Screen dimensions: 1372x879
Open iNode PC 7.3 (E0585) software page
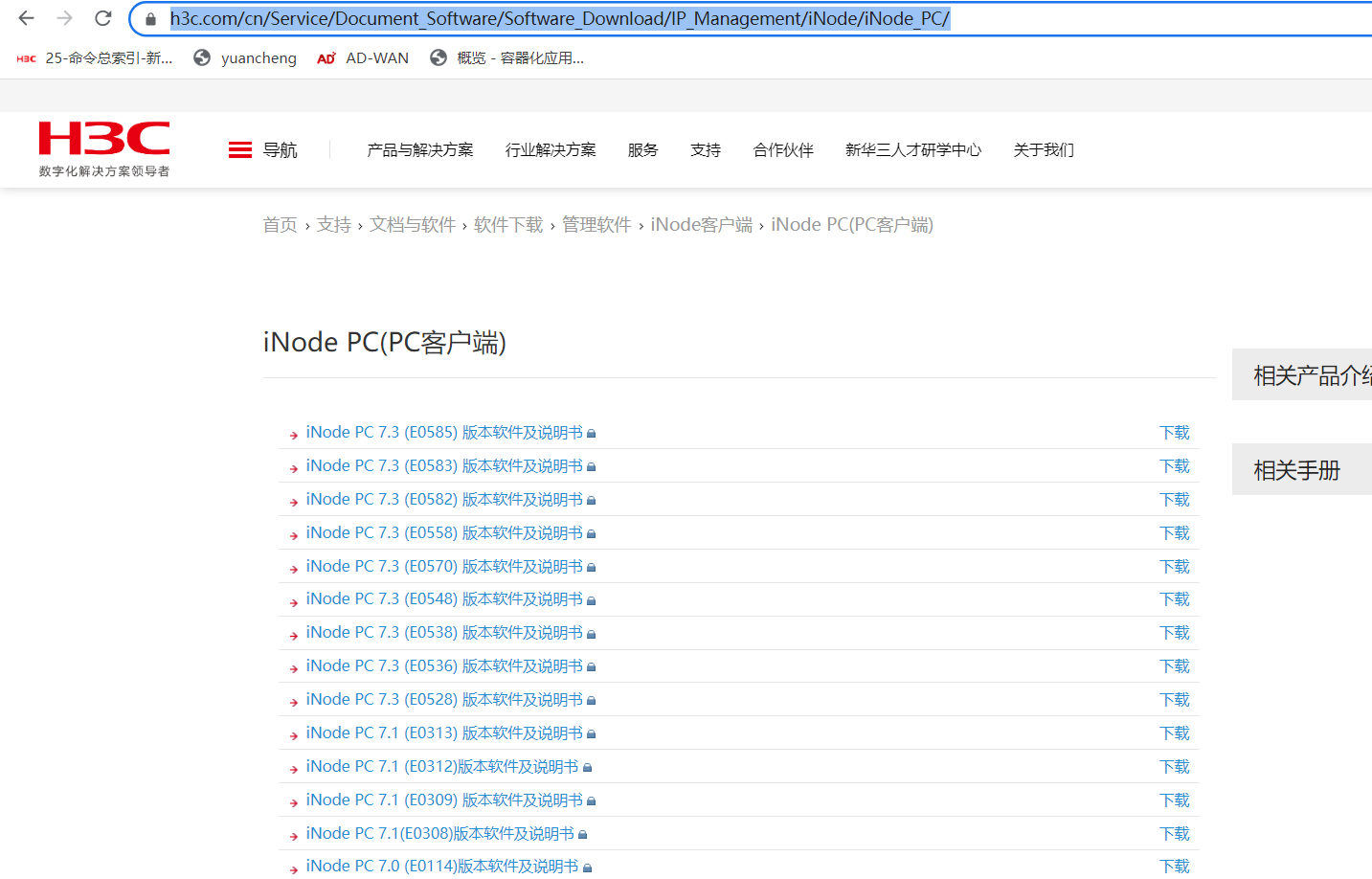(444, 433)
